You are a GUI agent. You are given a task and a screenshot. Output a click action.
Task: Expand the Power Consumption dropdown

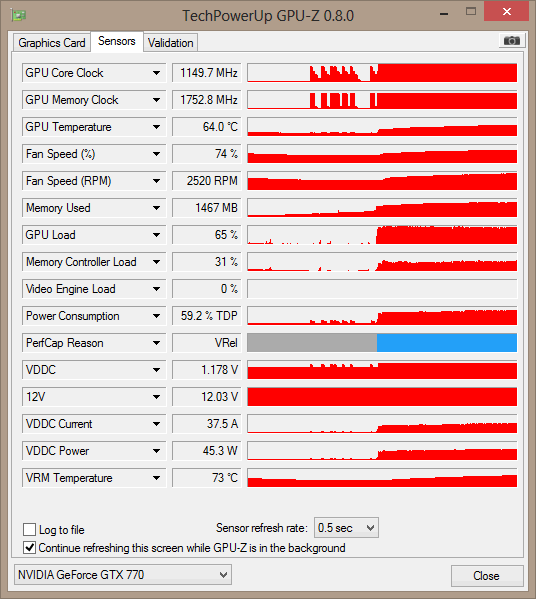(x=156, y=316)
